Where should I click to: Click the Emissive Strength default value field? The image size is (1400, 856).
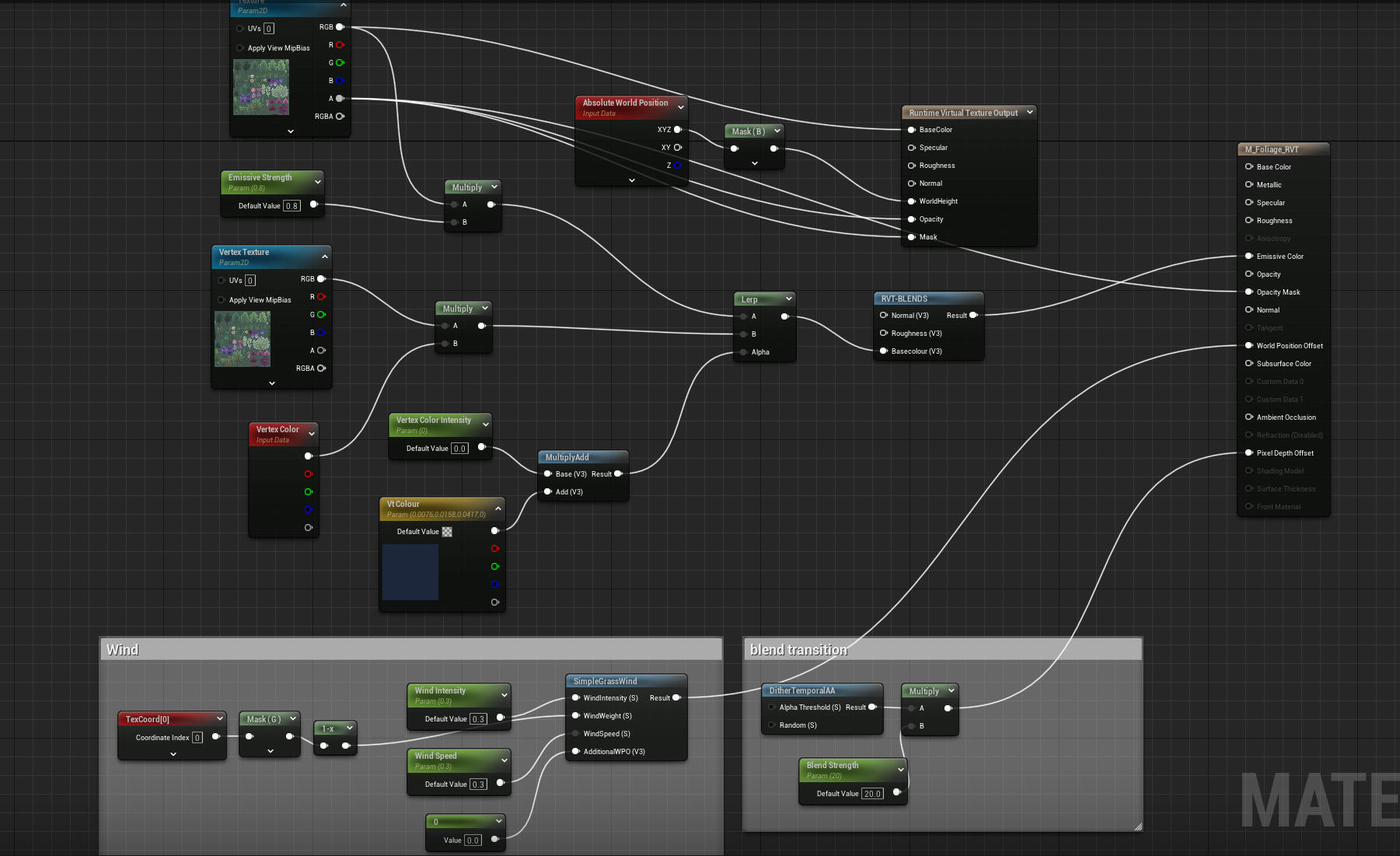coord(292,206)
